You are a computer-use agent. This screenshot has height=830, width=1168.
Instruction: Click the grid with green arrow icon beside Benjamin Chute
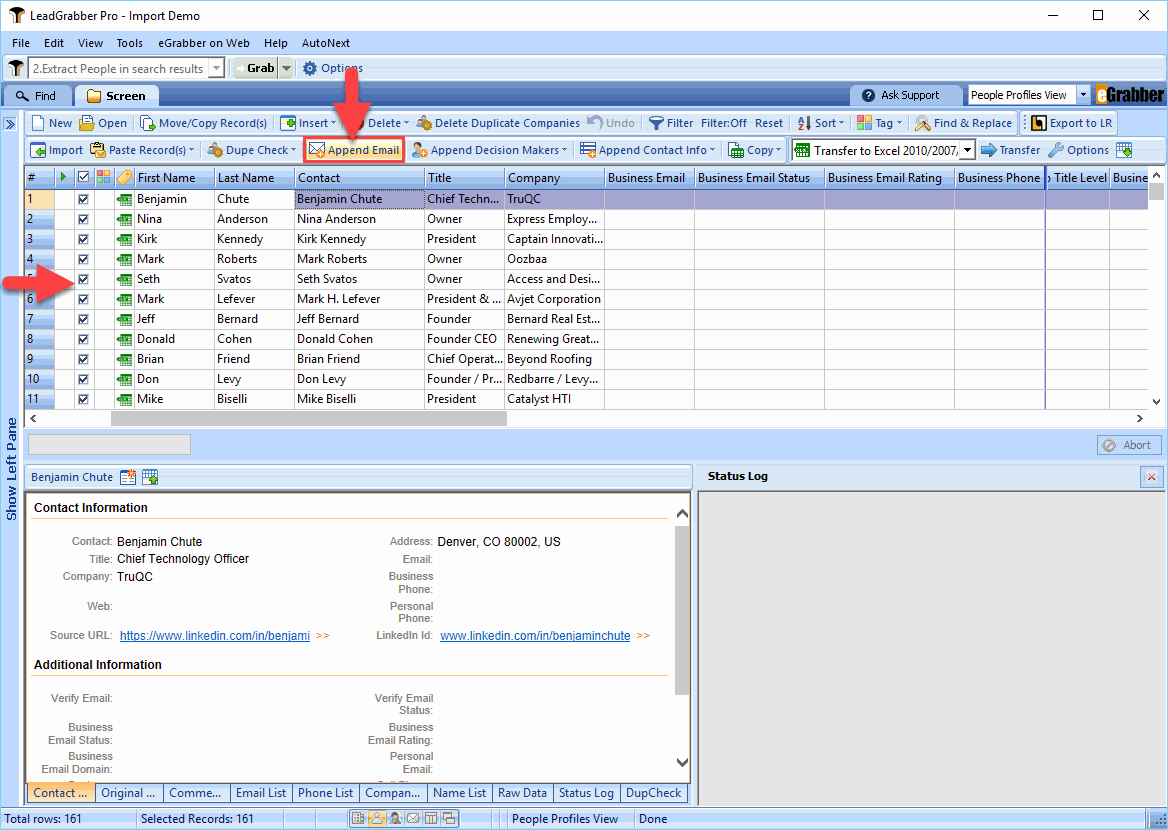pyautogui.click(x=150, y=477)
